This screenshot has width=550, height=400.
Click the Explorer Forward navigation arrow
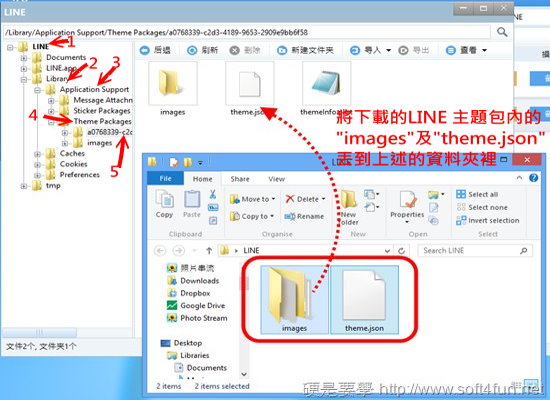pos(179,251)
